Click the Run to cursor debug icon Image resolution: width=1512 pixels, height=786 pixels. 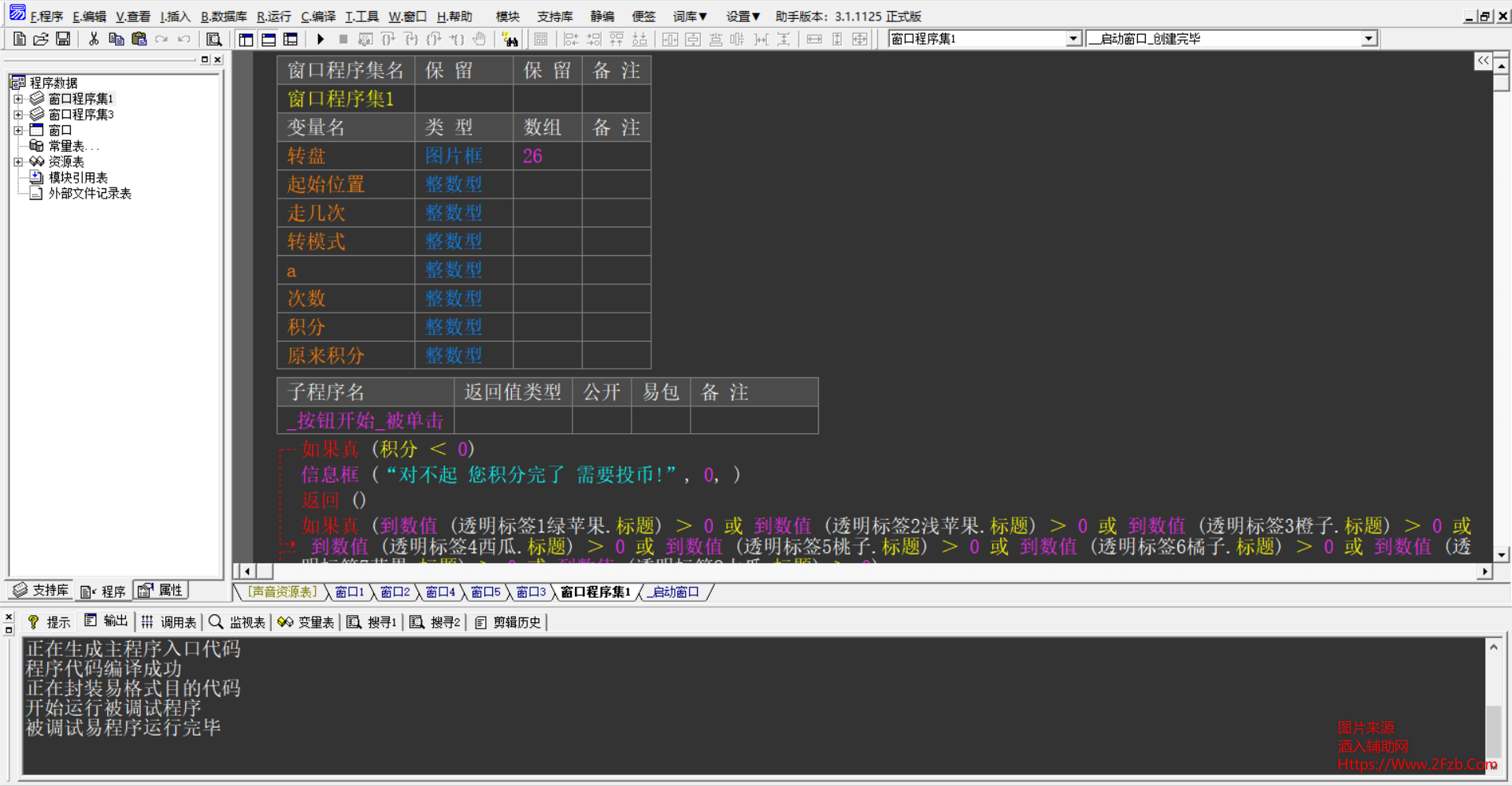coord(457,39)
